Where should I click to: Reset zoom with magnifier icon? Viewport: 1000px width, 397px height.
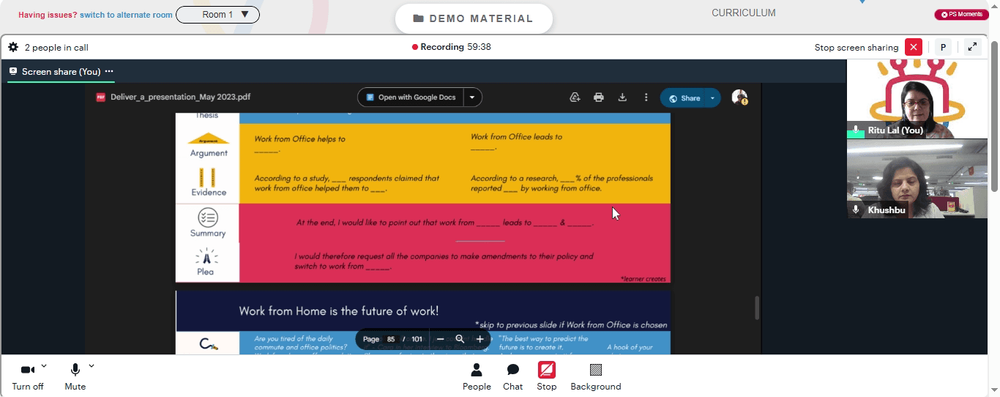pos(459,339)
